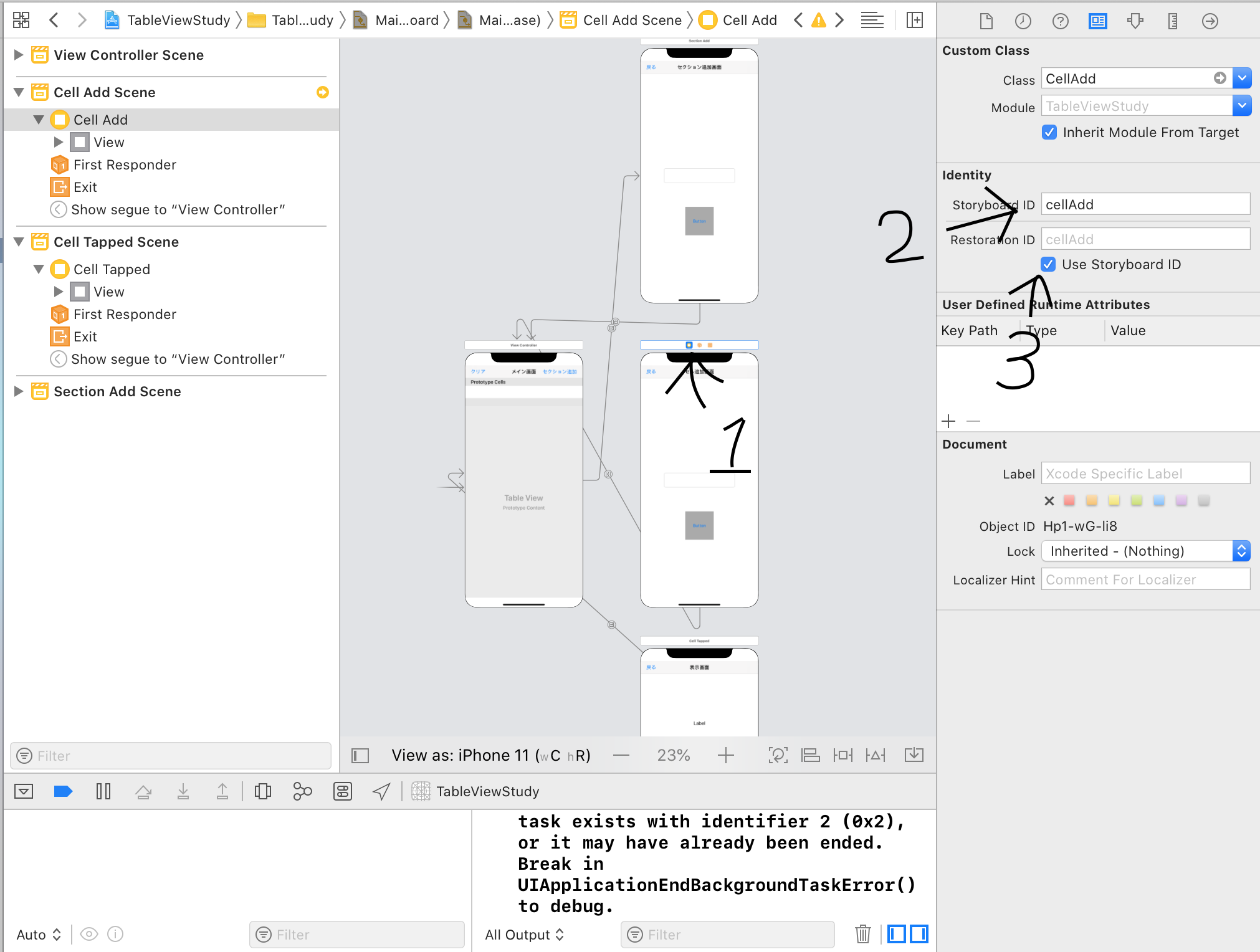Uncheck Use Storyboard ID checkbox
Viewport: 1260px width, 952px height.
click(x=1048, y=264)
